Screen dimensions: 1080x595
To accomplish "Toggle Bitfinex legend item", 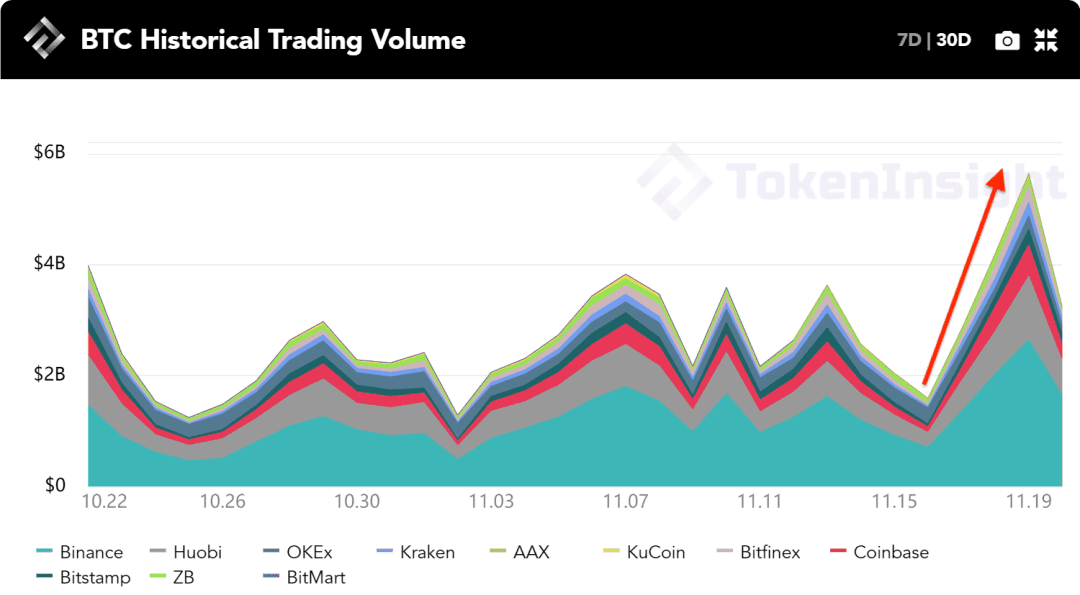I will 758,552.
